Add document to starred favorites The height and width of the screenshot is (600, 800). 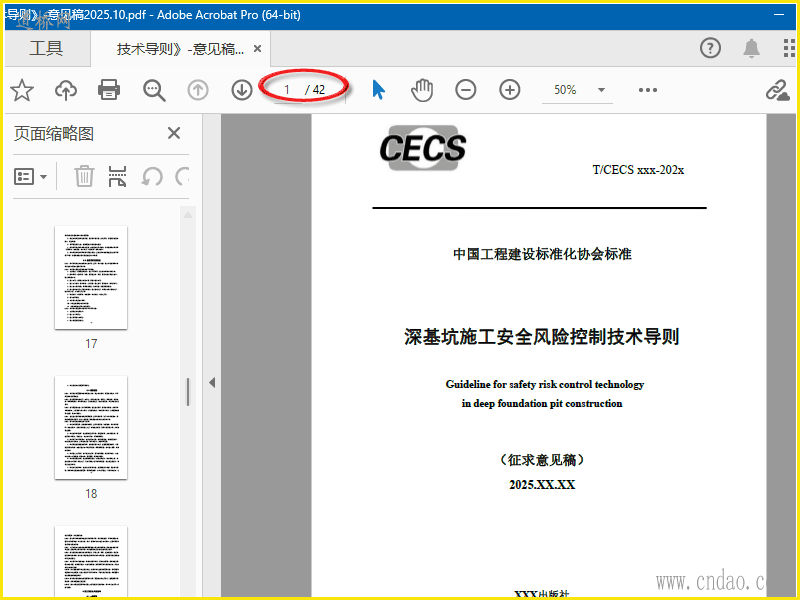(x=22, y=90)
